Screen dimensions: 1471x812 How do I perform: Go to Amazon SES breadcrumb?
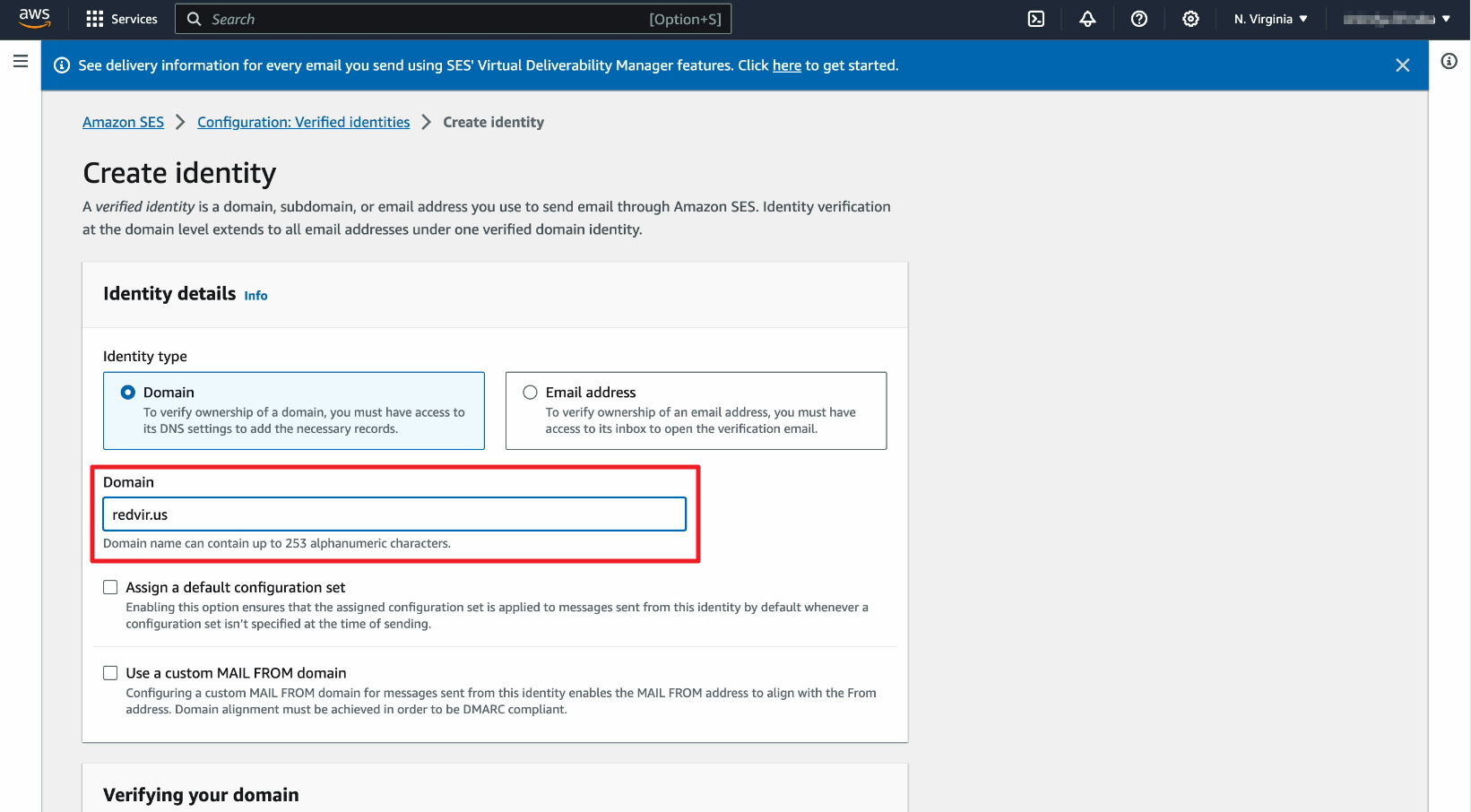(x=123, y=122)
